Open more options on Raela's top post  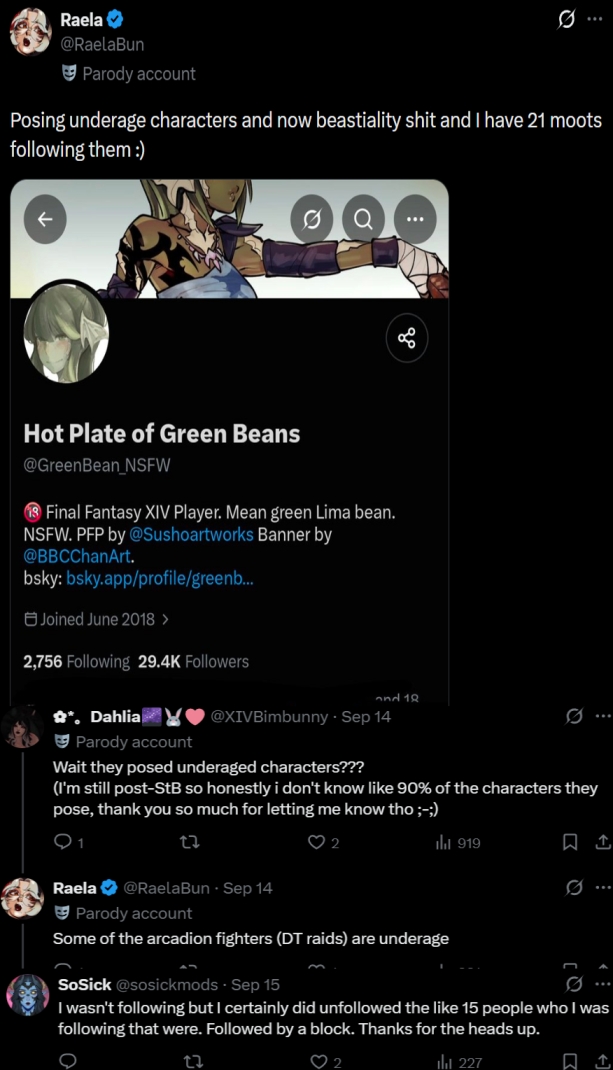tap(595, 20)
